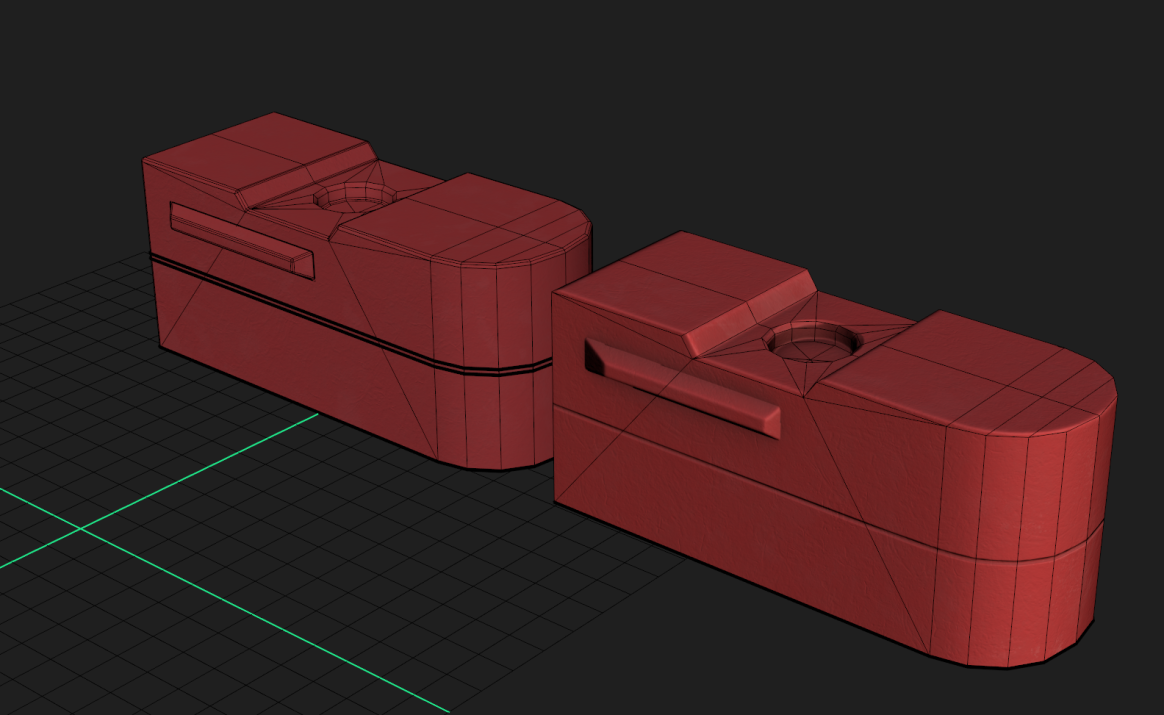The width and height of the screenshot is (1164, 715).
Task: Click the sloped wedge atop the left model
Action: coord(306,175)
